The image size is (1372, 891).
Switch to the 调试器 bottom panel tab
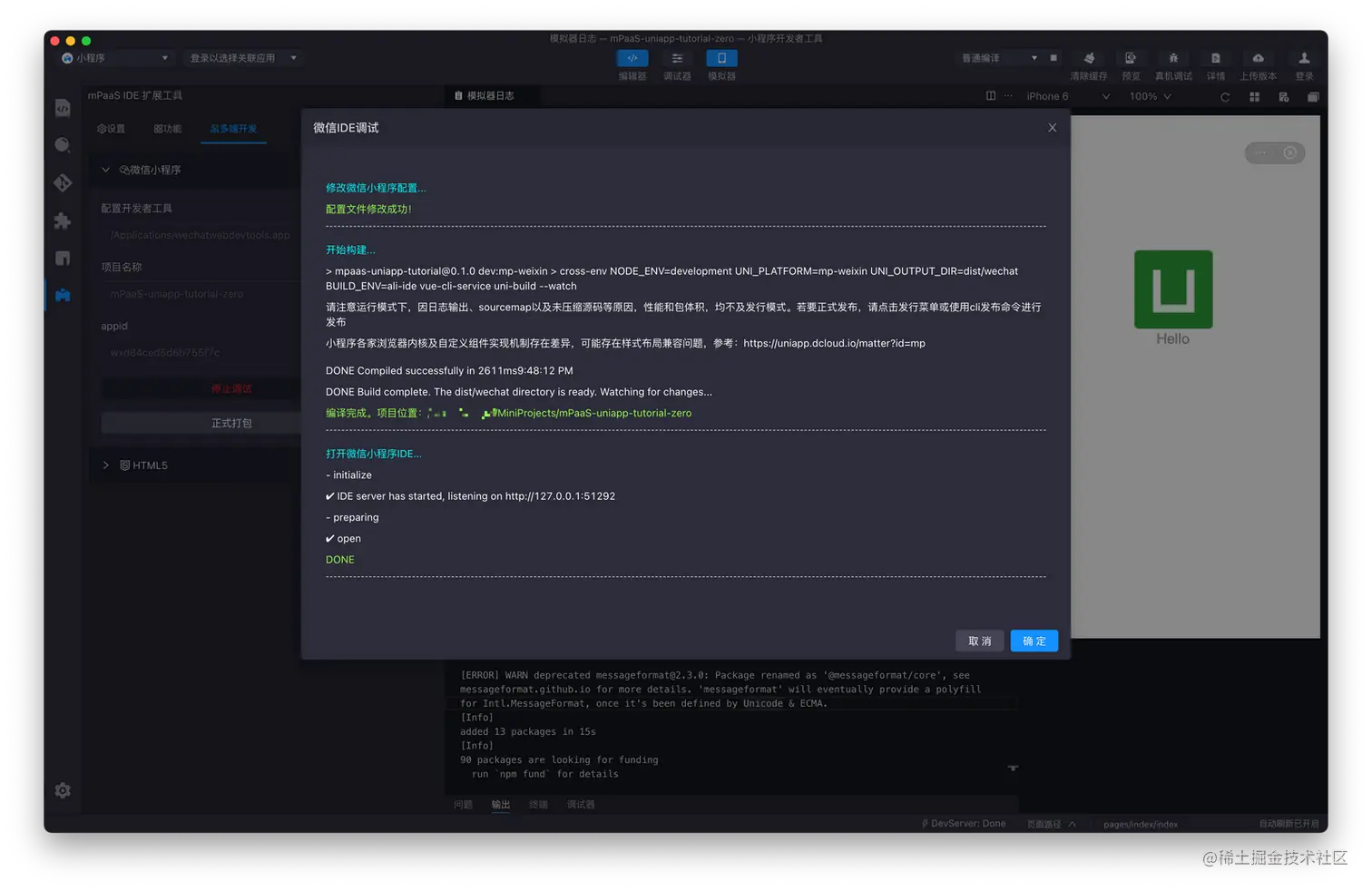581,805
